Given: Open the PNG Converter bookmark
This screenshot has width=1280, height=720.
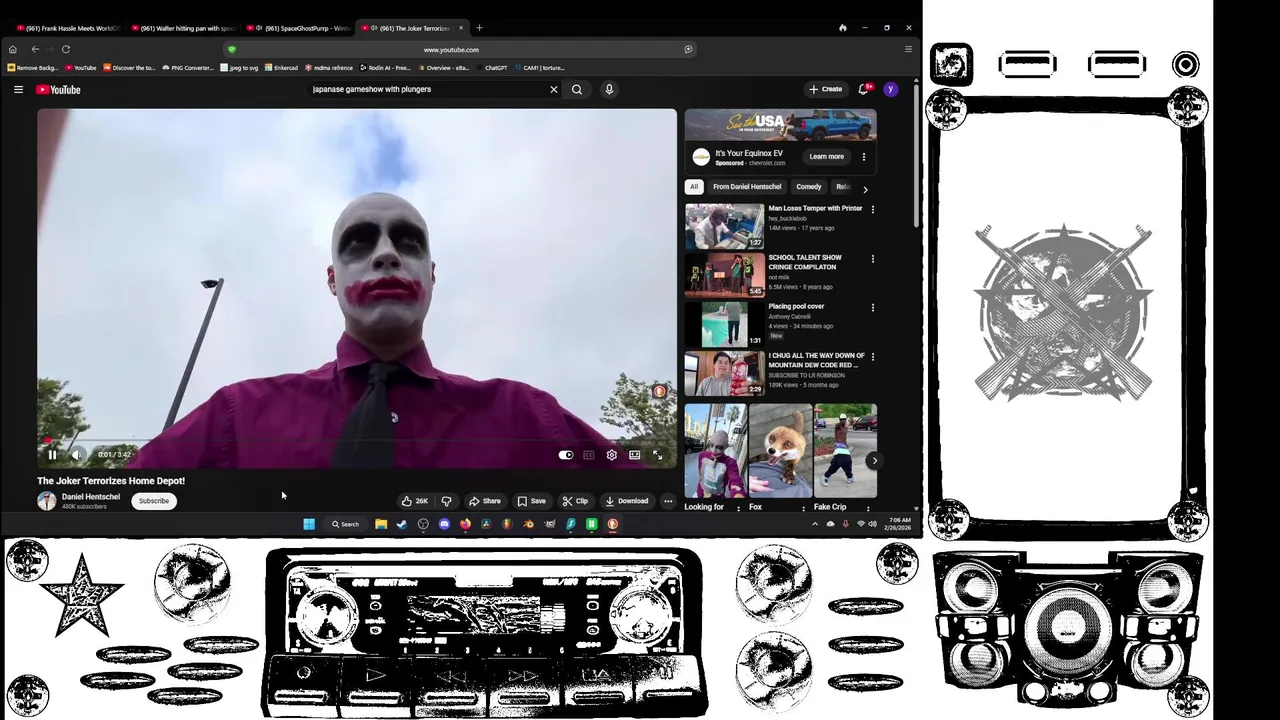Looking at the screenshot, I should click(187, 68).
